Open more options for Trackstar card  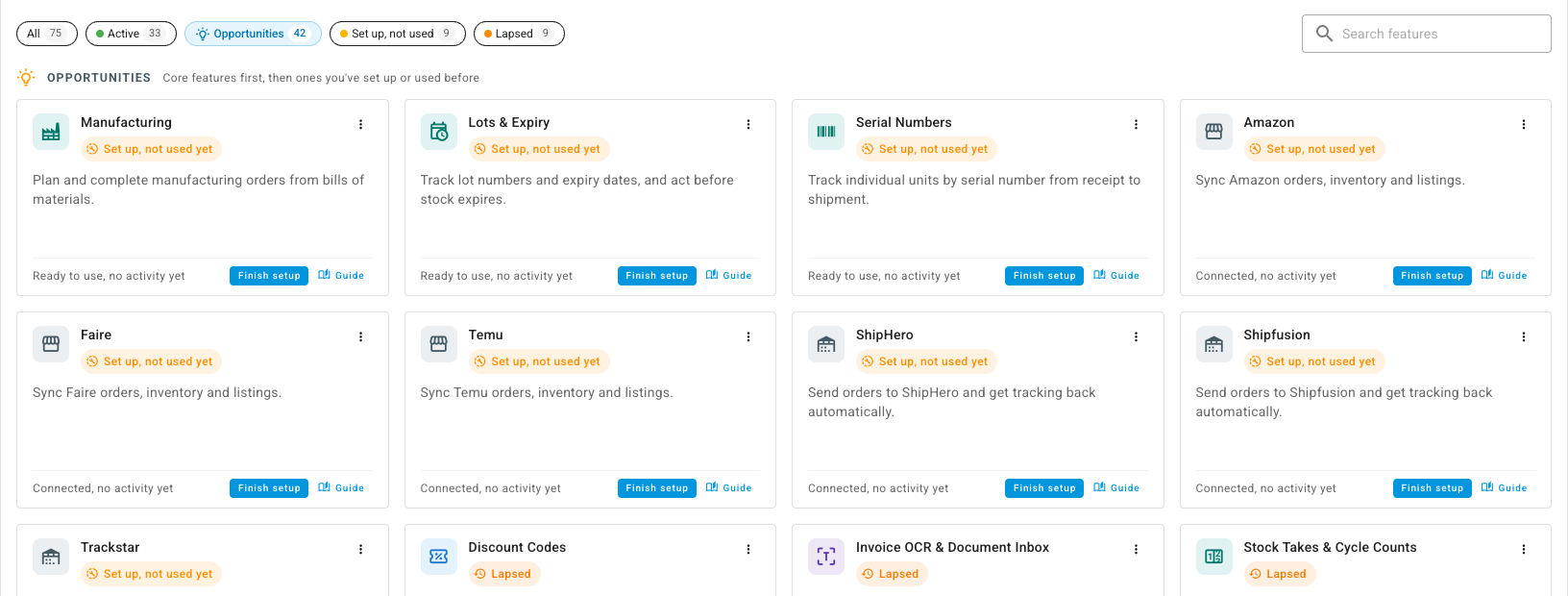point(361,549)
